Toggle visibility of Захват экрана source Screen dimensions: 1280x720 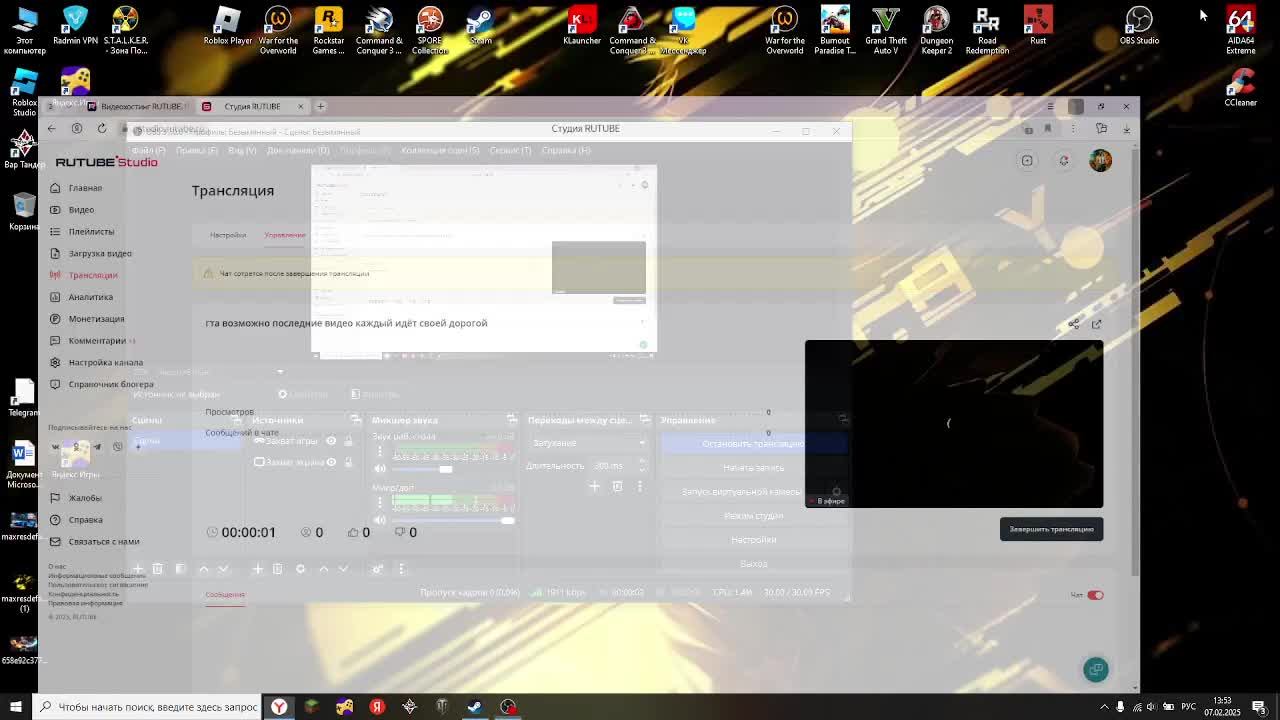coord(331,462)
